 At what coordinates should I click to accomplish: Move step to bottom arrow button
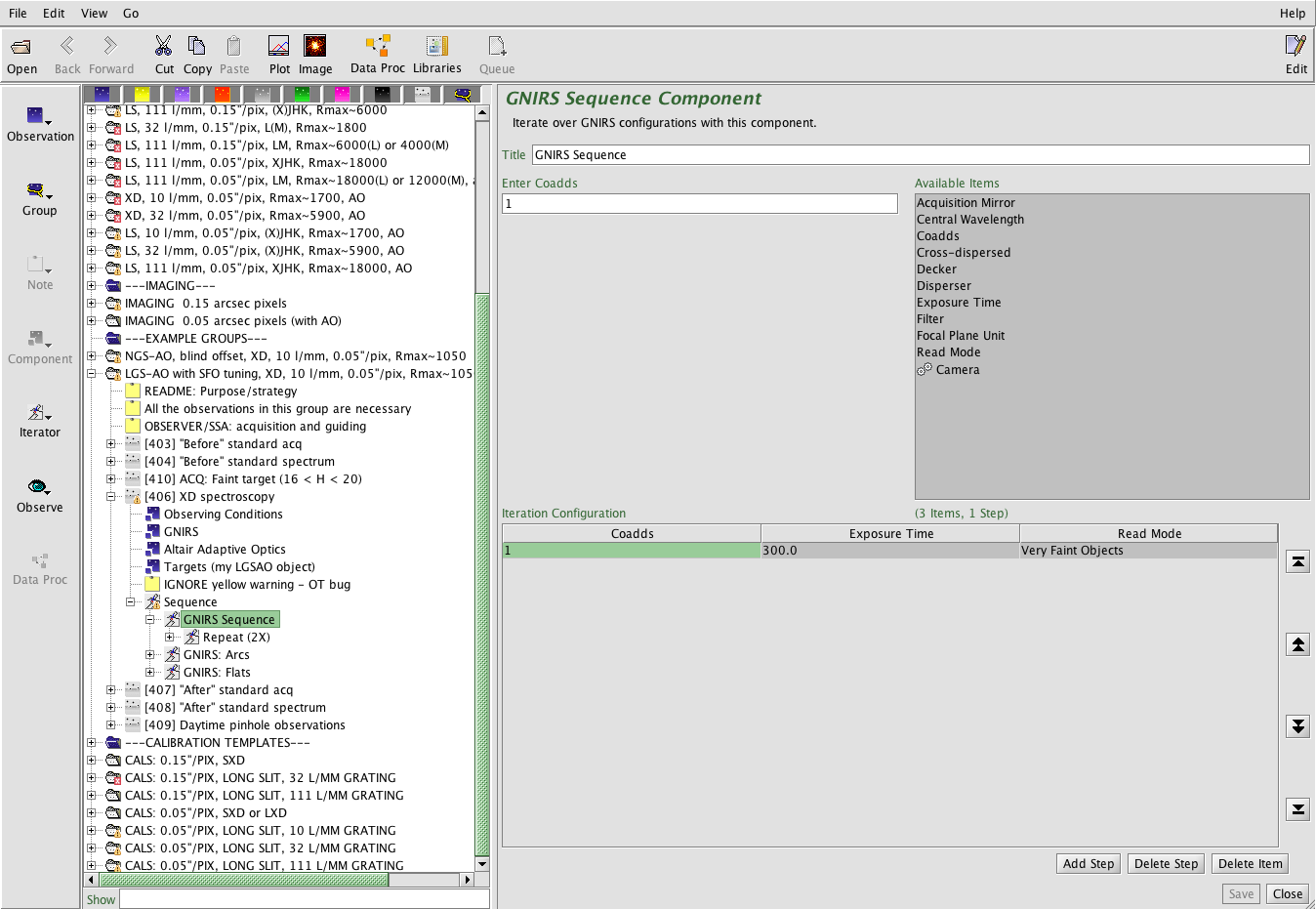pyautogui.click(x=1297, y=809)
